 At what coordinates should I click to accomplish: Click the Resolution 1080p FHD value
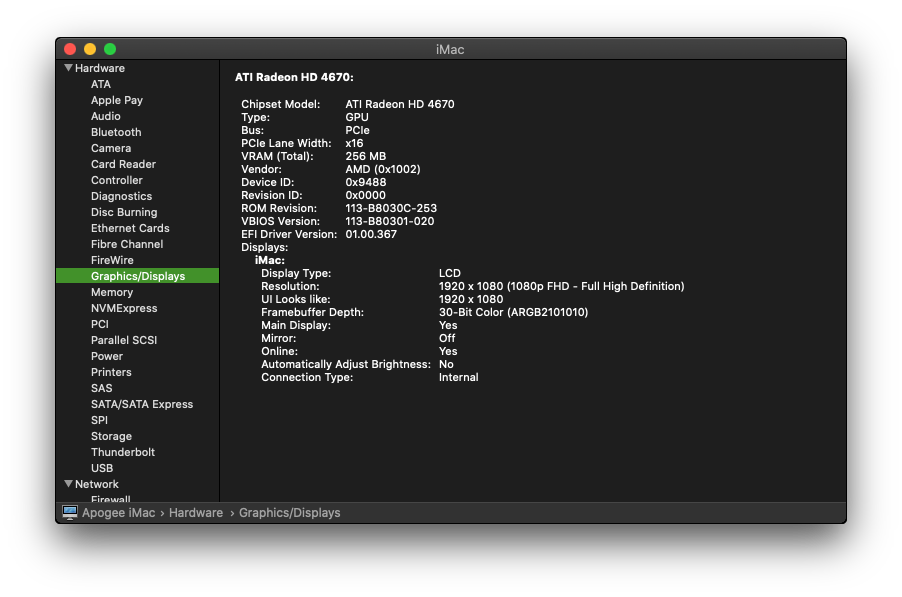coord(561,286)
